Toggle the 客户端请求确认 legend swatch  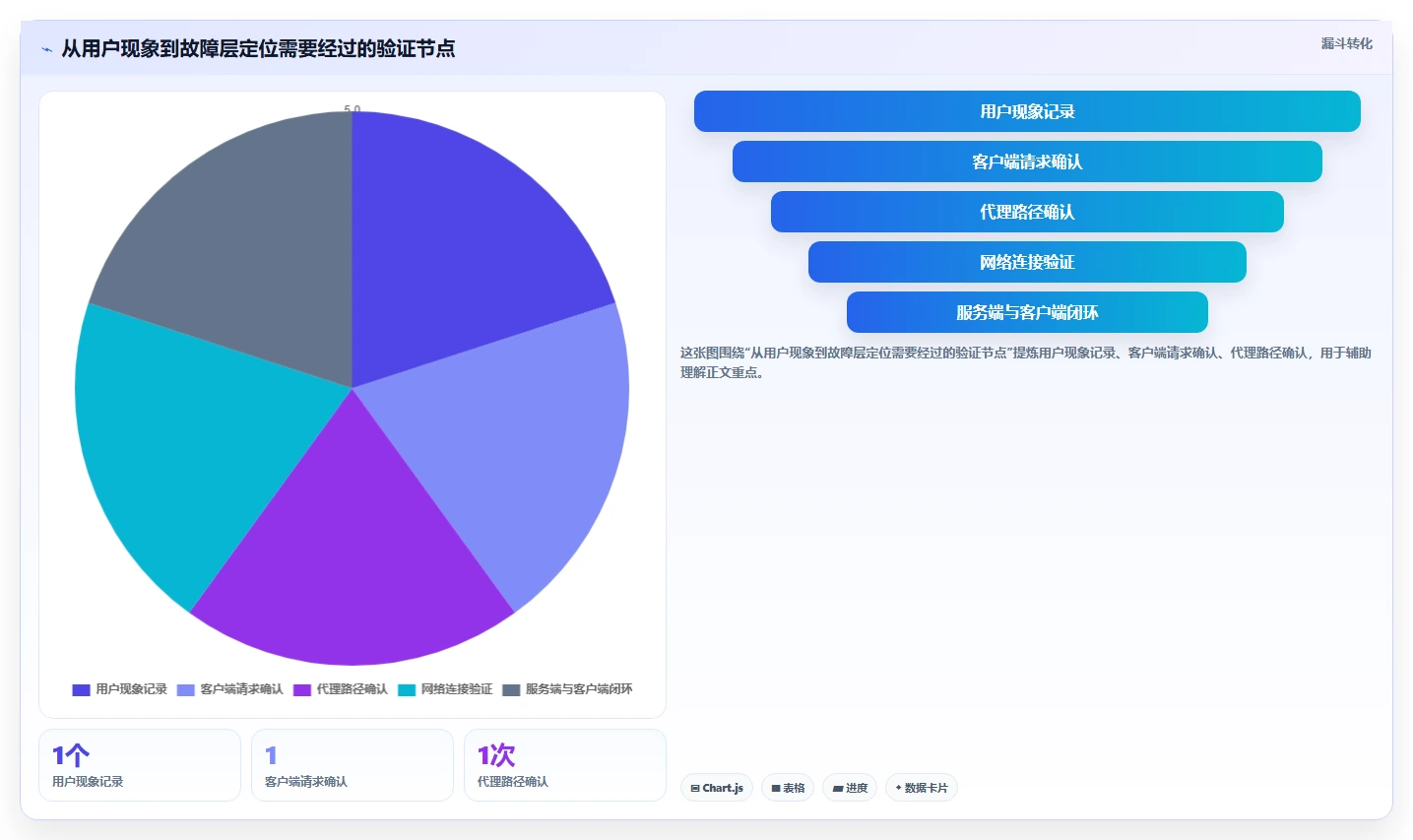coord(186,689)
